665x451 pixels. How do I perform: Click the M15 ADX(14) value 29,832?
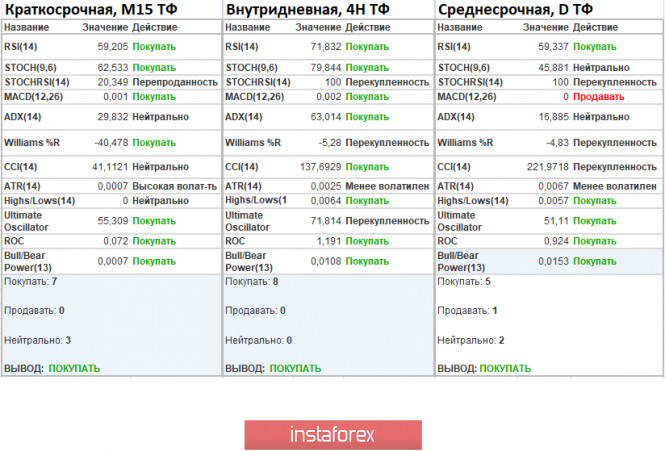(x=113, y=117)
